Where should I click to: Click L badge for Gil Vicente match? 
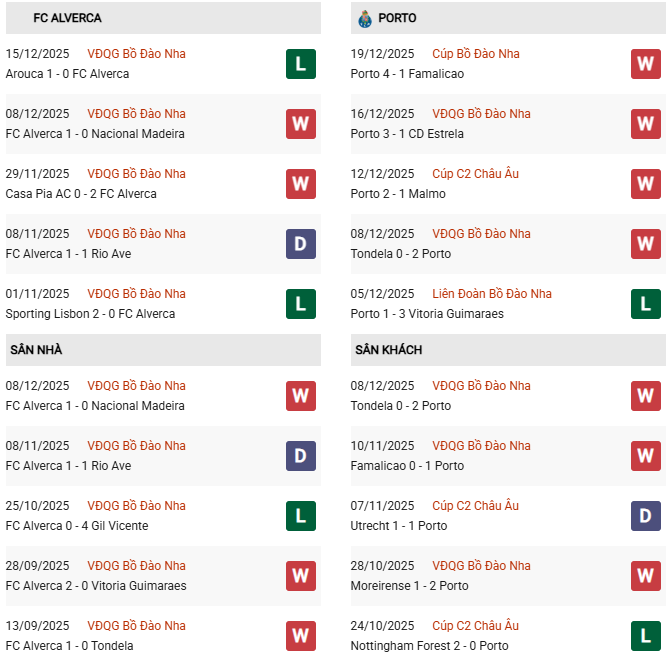pyautogui.click(x=300, y=516)
